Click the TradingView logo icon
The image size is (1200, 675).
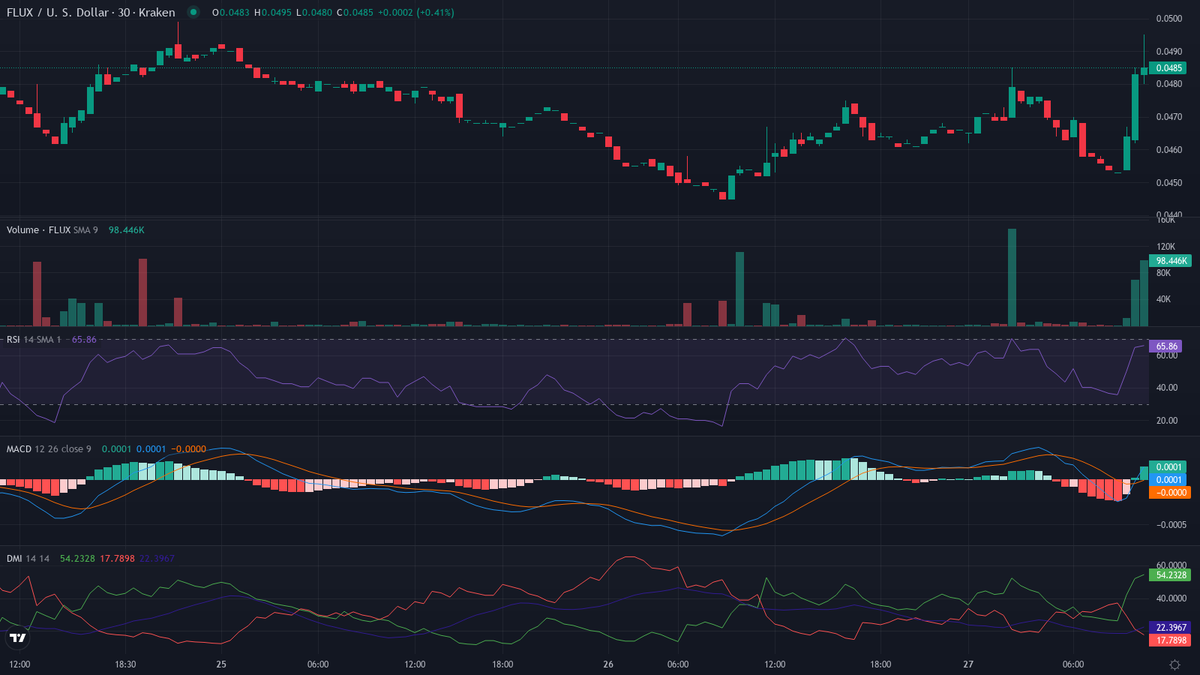click(17, 638)
